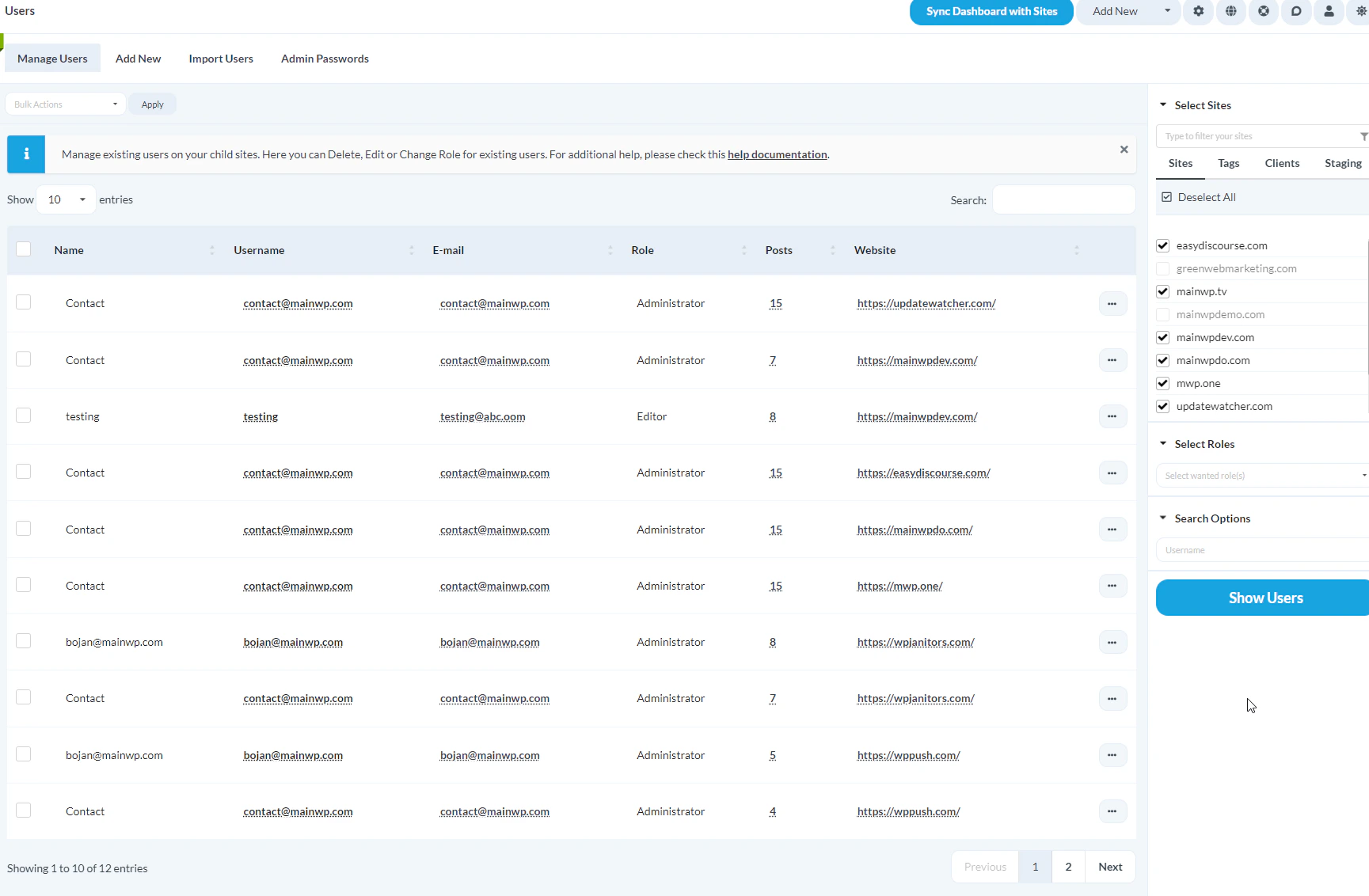Open actions menu for Contact row with 7 posts on mainwpdev.com
The image size is (1369, 896).
pos(1112,360)
